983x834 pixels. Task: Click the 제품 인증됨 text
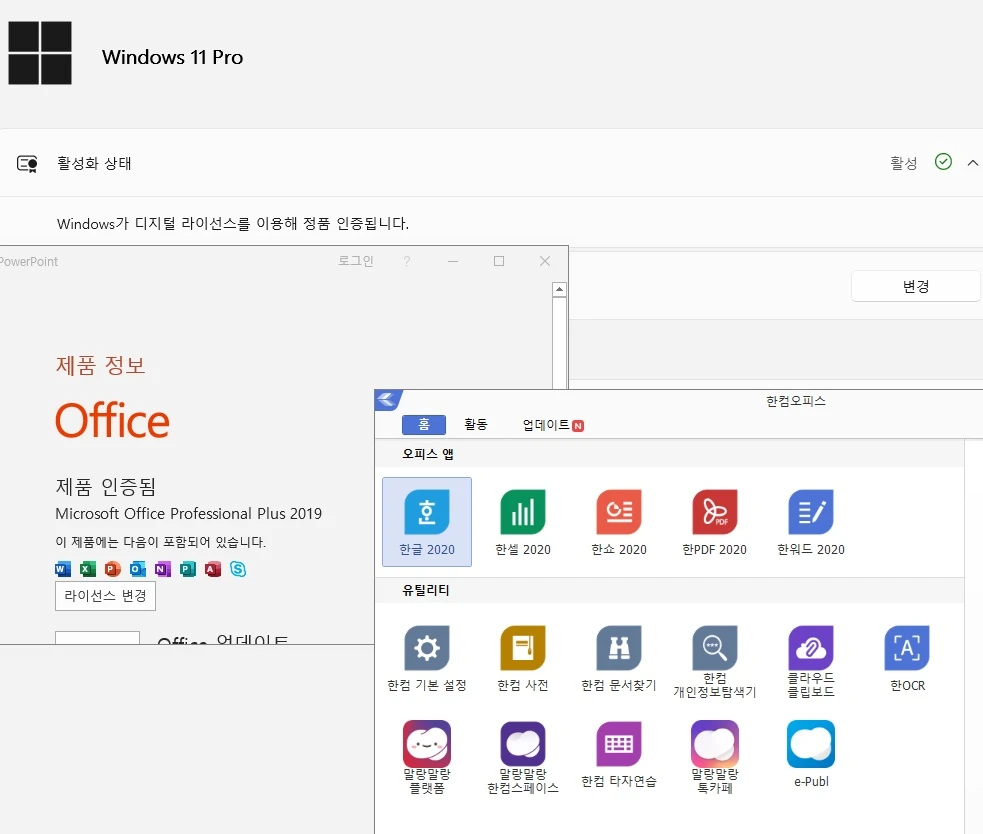pos(105,486)
